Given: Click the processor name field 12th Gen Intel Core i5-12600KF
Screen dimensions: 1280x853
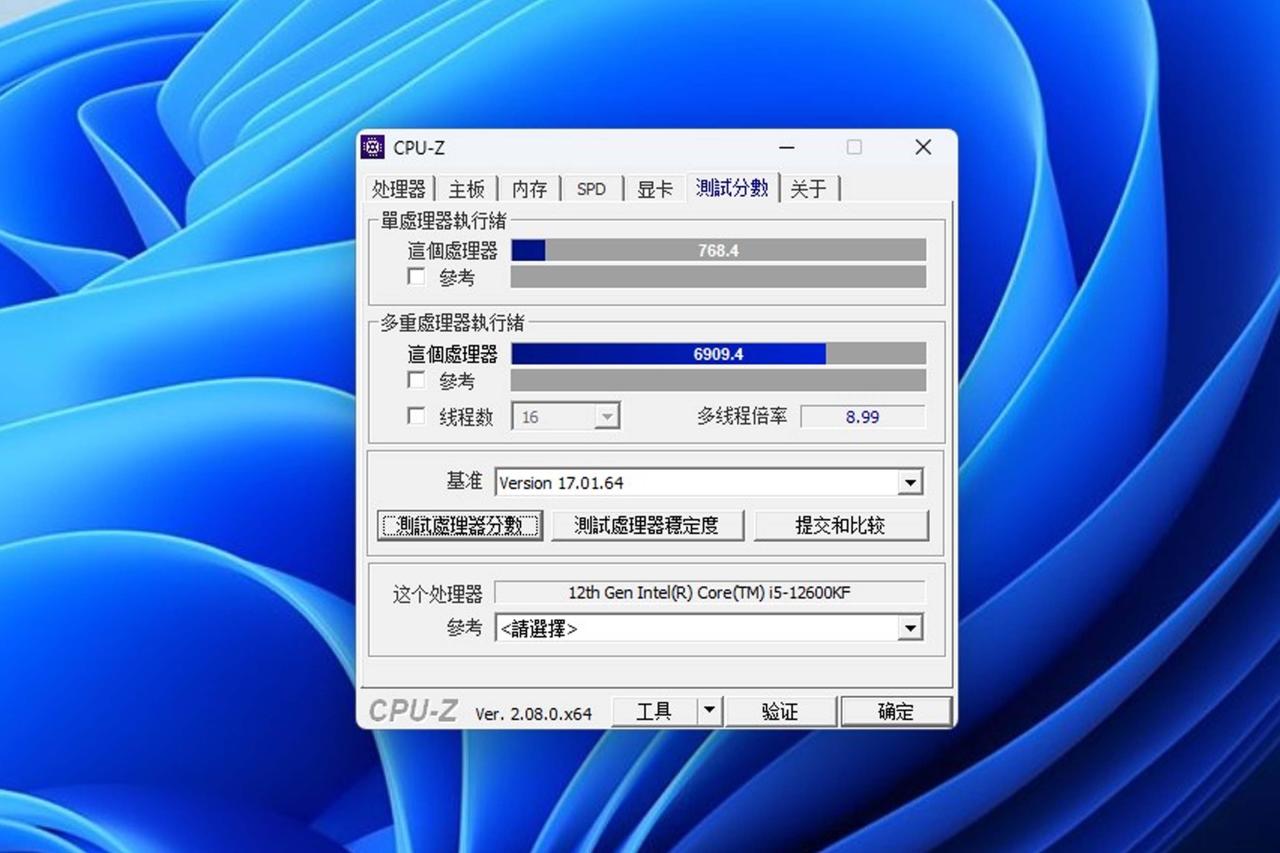Looking at the screenshot, I should 710,593.
